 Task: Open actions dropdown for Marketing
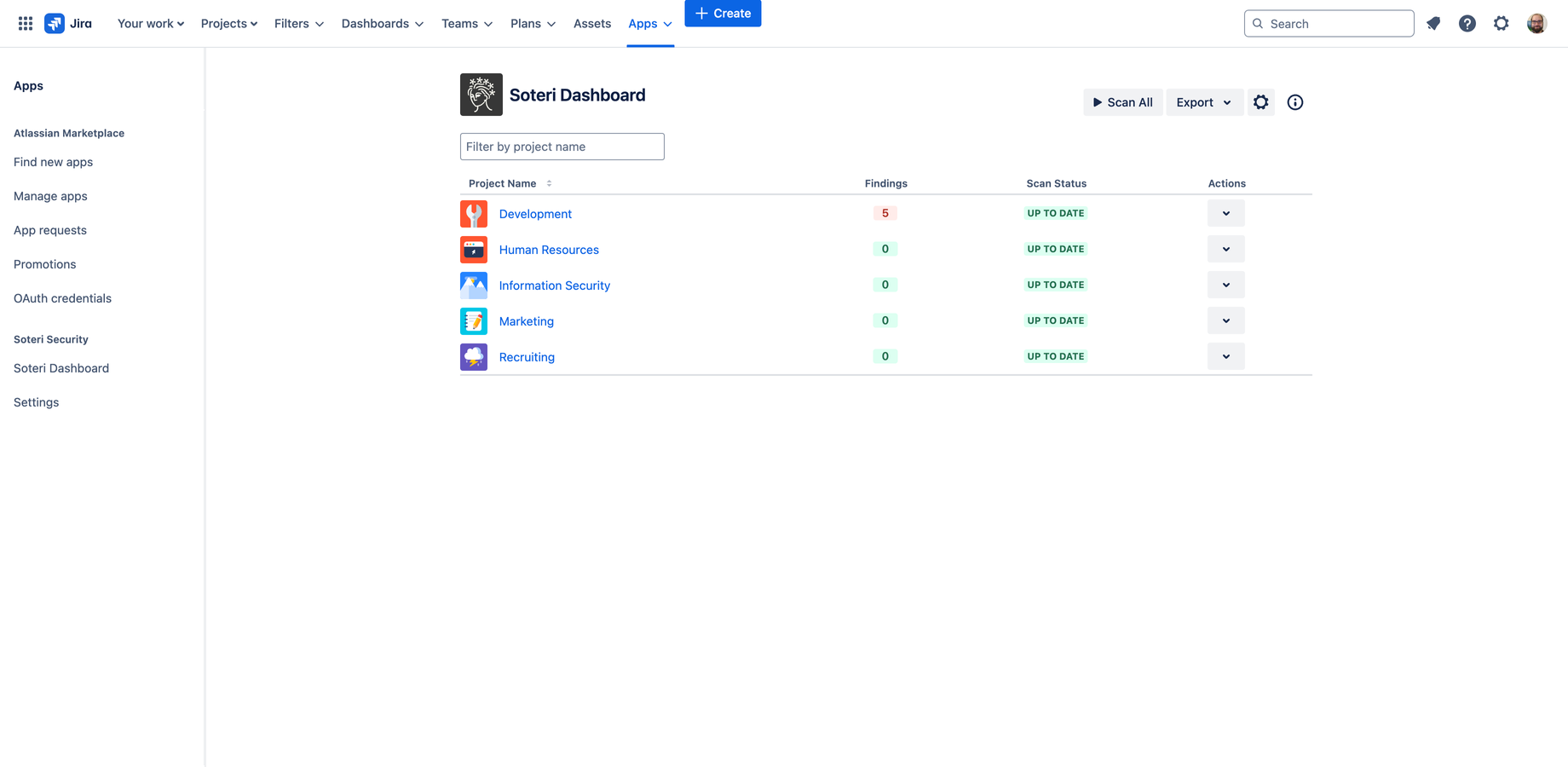click(x=1226, y=320)
